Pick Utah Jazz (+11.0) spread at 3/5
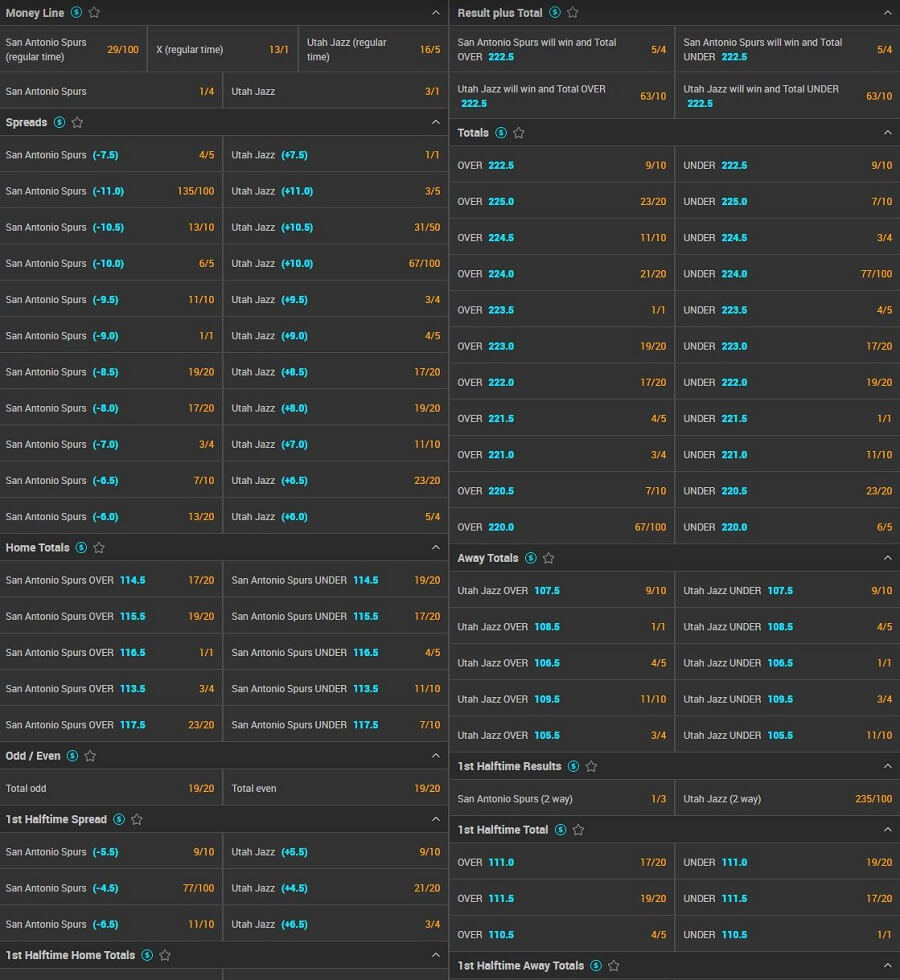This screenshot has width=900, height=980. pos(336,191)
